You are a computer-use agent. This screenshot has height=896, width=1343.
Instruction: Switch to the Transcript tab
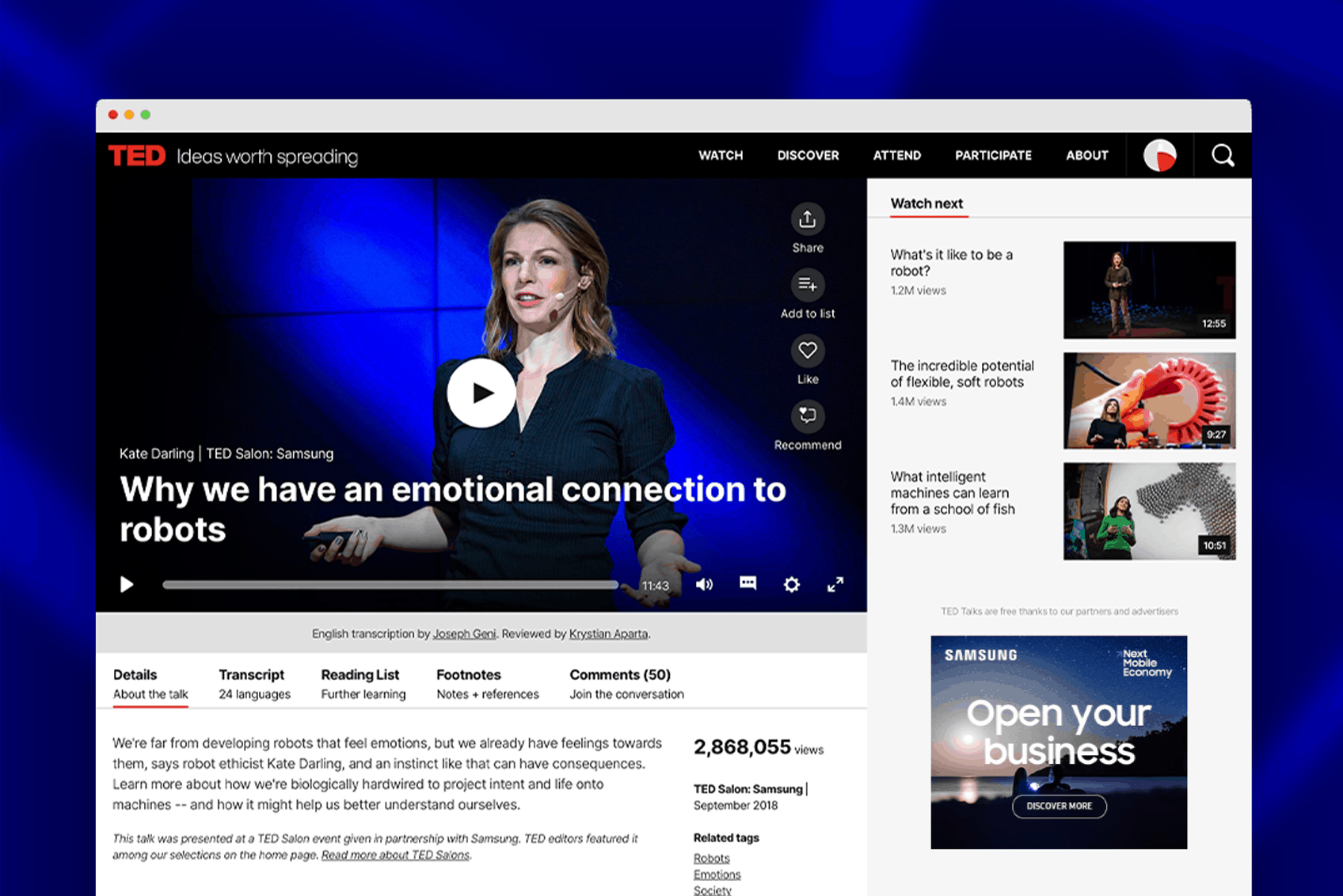[x=254, y=684]
